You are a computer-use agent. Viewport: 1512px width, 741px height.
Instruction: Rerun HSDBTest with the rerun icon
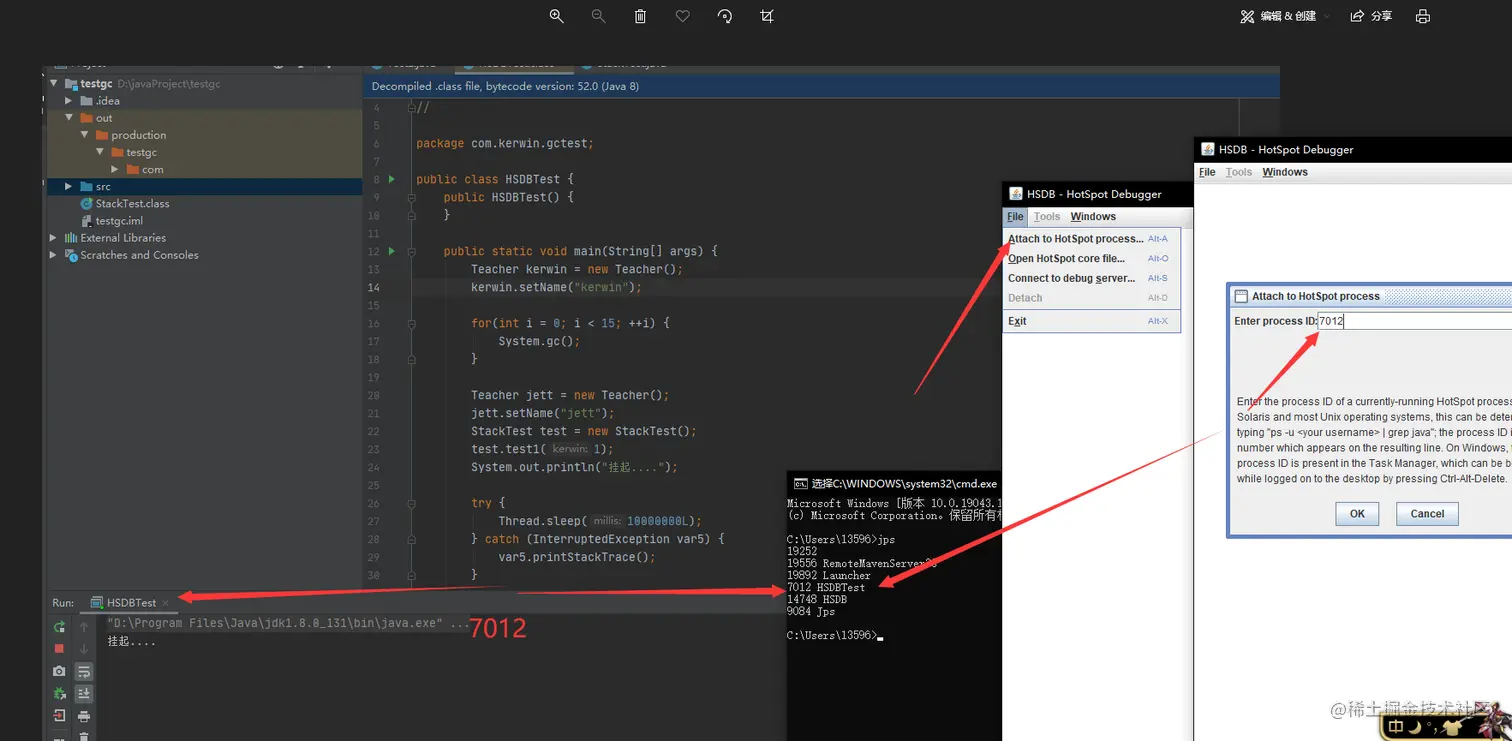coord(59,627)
